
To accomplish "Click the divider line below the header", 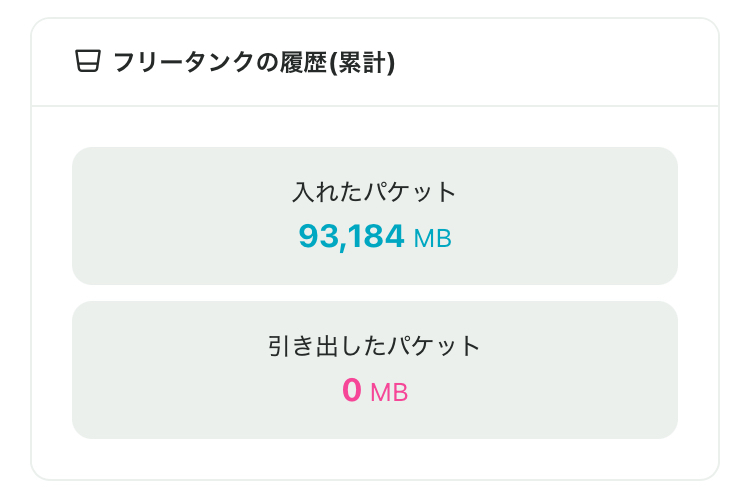I will [375, 105].
